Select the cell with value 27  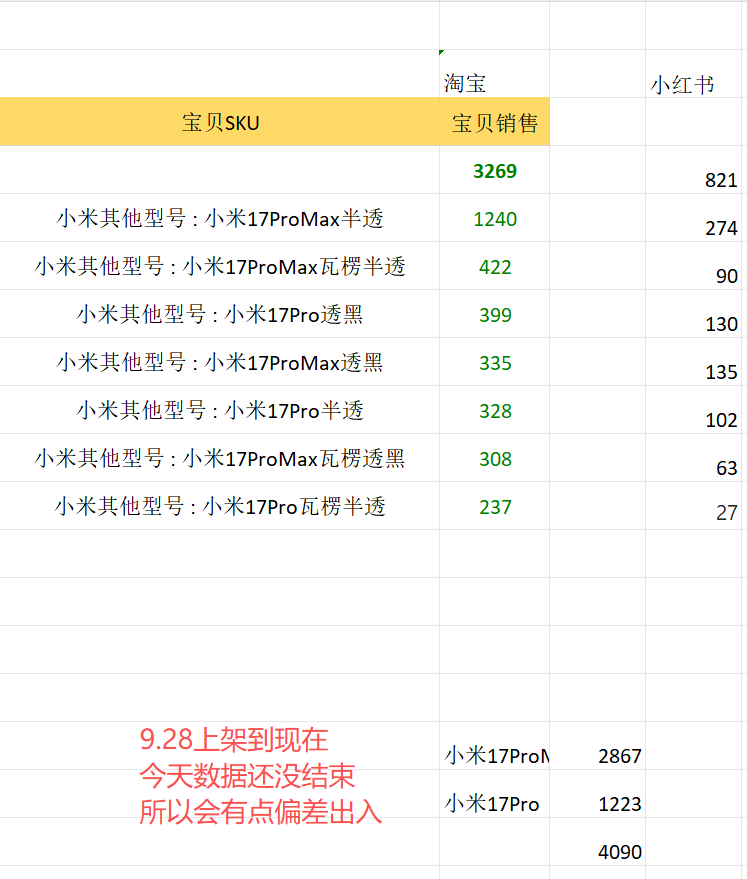tap(693, 506)
